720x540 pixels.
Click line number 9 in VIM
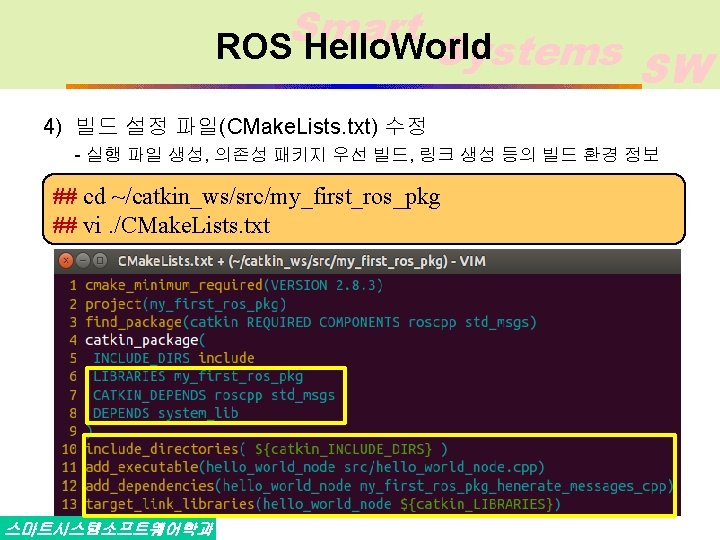pos(73,431)
